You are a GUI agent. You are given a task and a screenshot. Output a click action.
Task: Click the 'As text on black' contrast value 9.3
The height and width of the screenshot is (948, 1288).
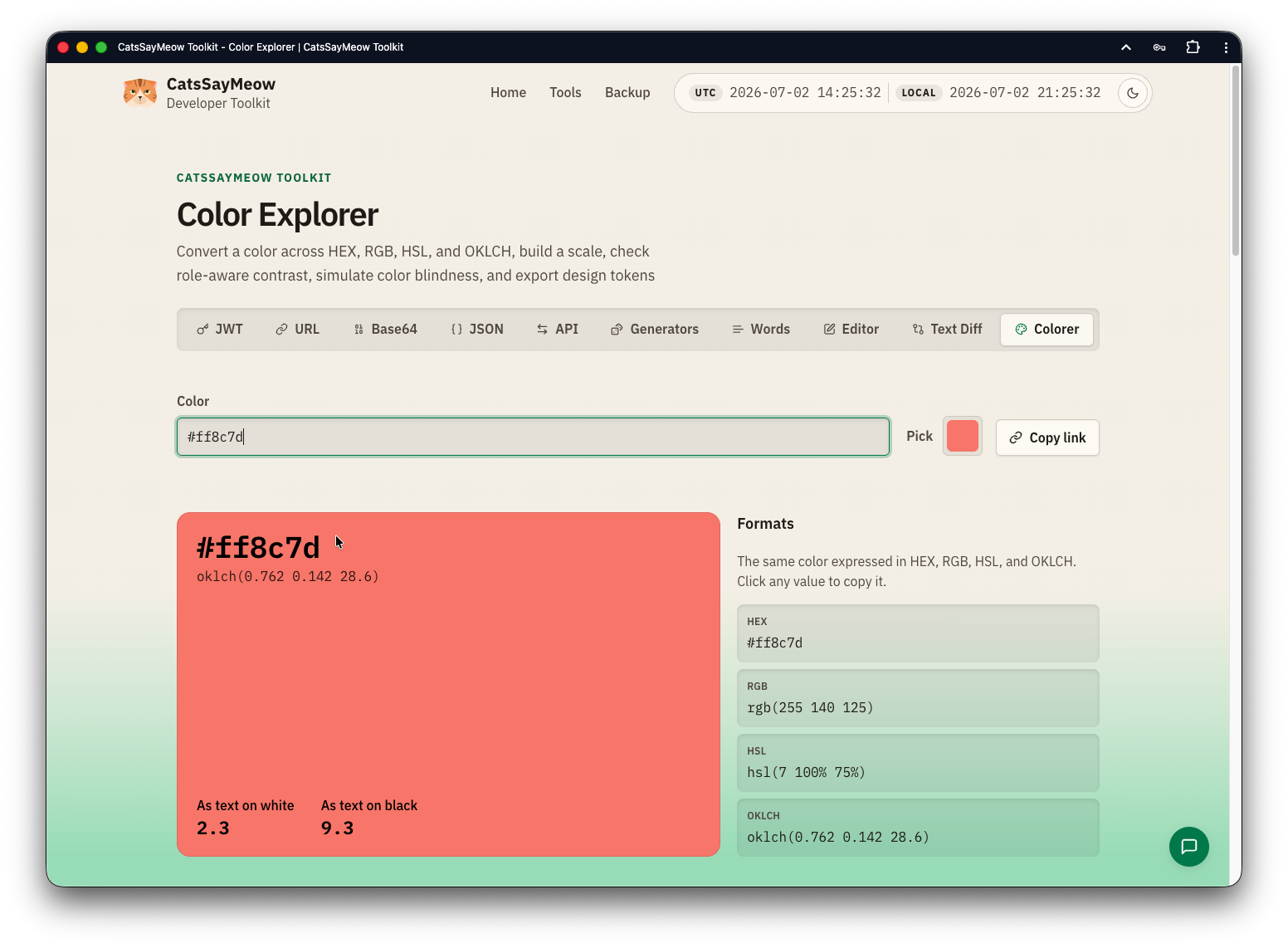click(x=338, y=828)
